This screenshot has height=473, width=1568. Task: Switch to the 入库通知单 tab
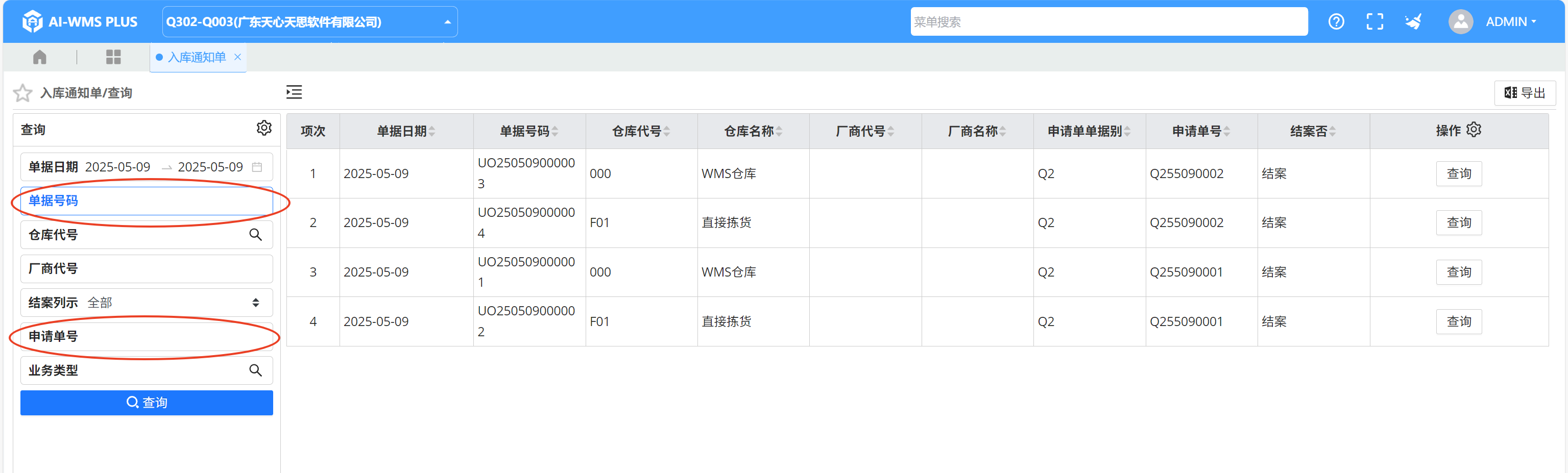(x=197, y=57)
